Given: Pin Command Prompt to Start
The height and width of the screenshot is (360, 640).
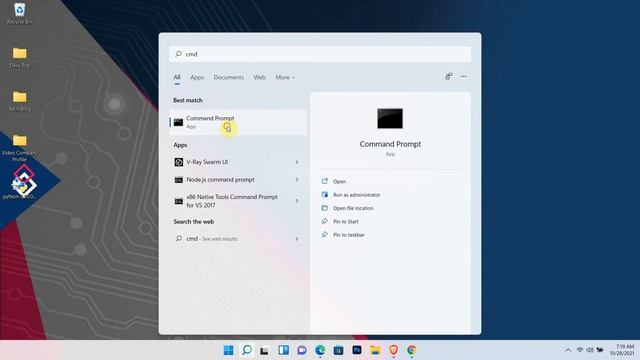Looking at the screenshot, I should coord(346,222).
